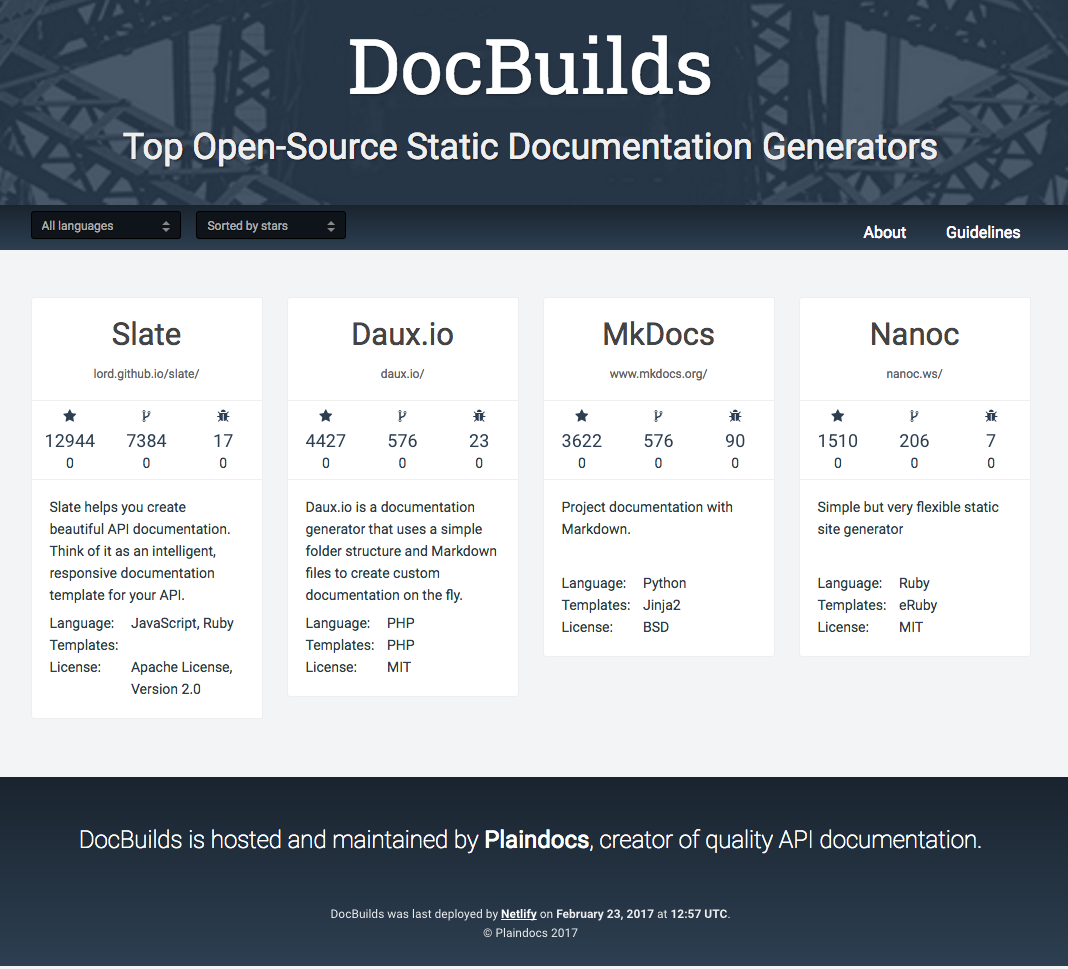Screen dimensions: 1068x969
Task: Click Nanoc description Simple but very flexible
Action: click(x=908, y=518)
